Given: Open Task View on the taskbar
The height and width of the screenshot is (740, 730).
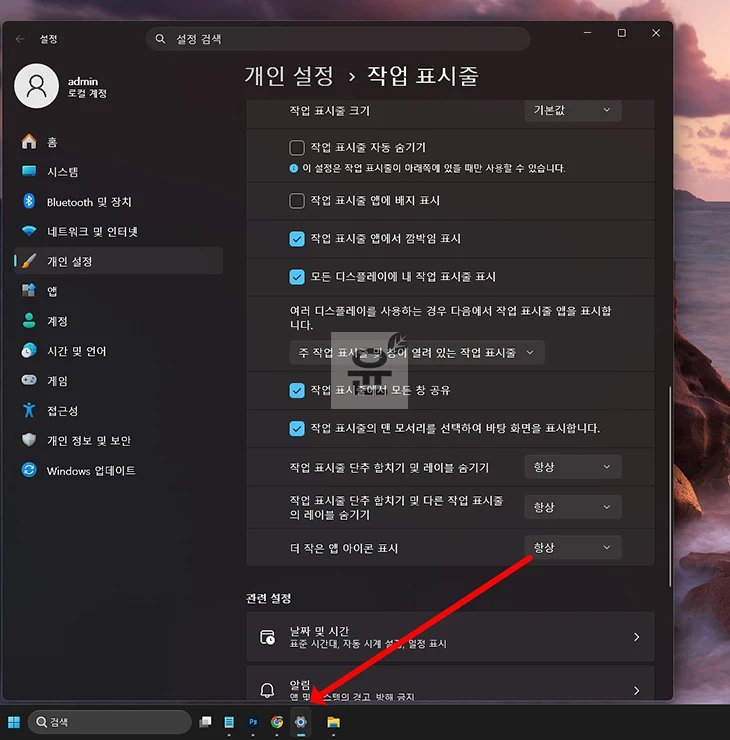Looking at the screenshot, I should (205, 722).
